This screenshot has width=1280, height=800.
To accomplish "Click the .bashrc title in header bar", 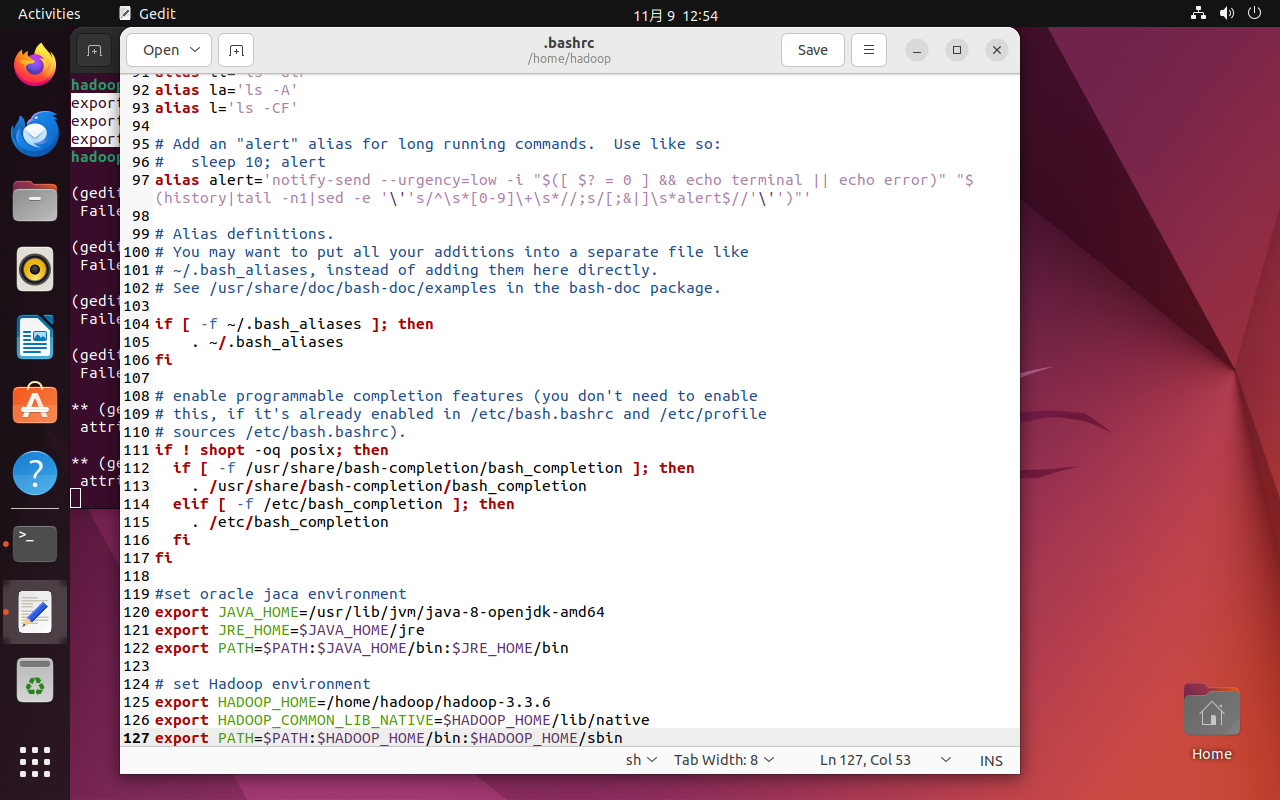I will pos(569,43).
